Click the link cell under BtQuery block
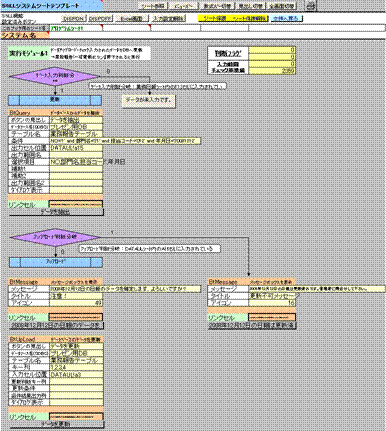The height and width of the screenshot is (431, 386). coord(76,204)
